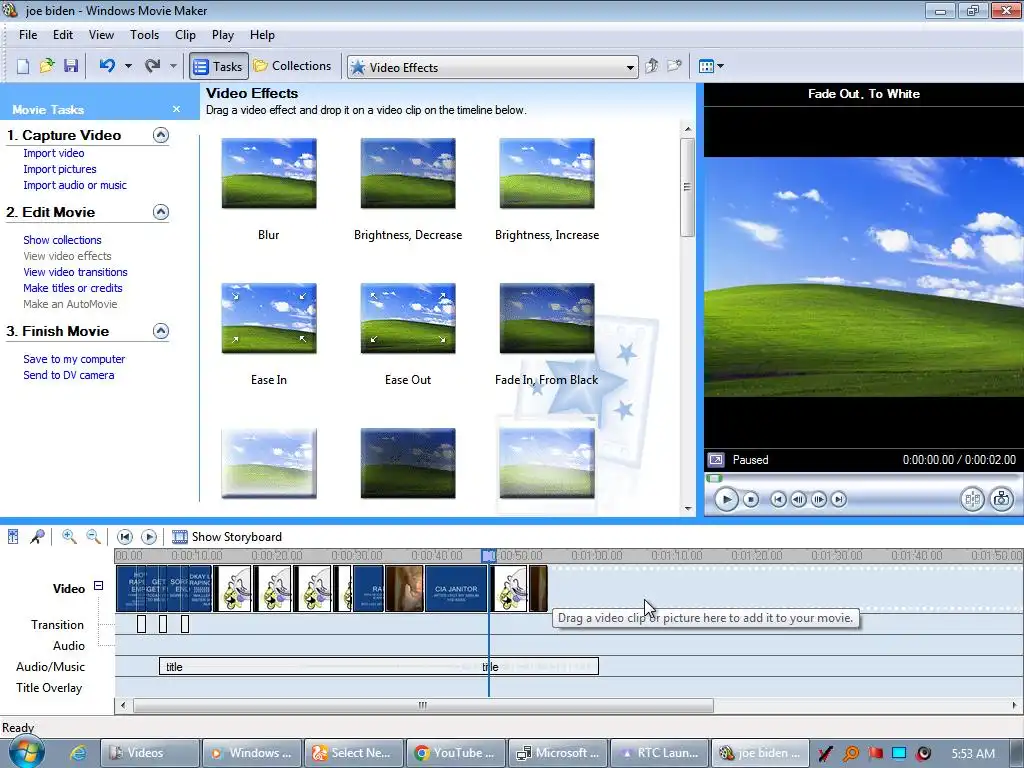The height and width of the screenshot is (768, 1024).
Task: Click Make titles or credits link
Action: click(x=72, y=288)
